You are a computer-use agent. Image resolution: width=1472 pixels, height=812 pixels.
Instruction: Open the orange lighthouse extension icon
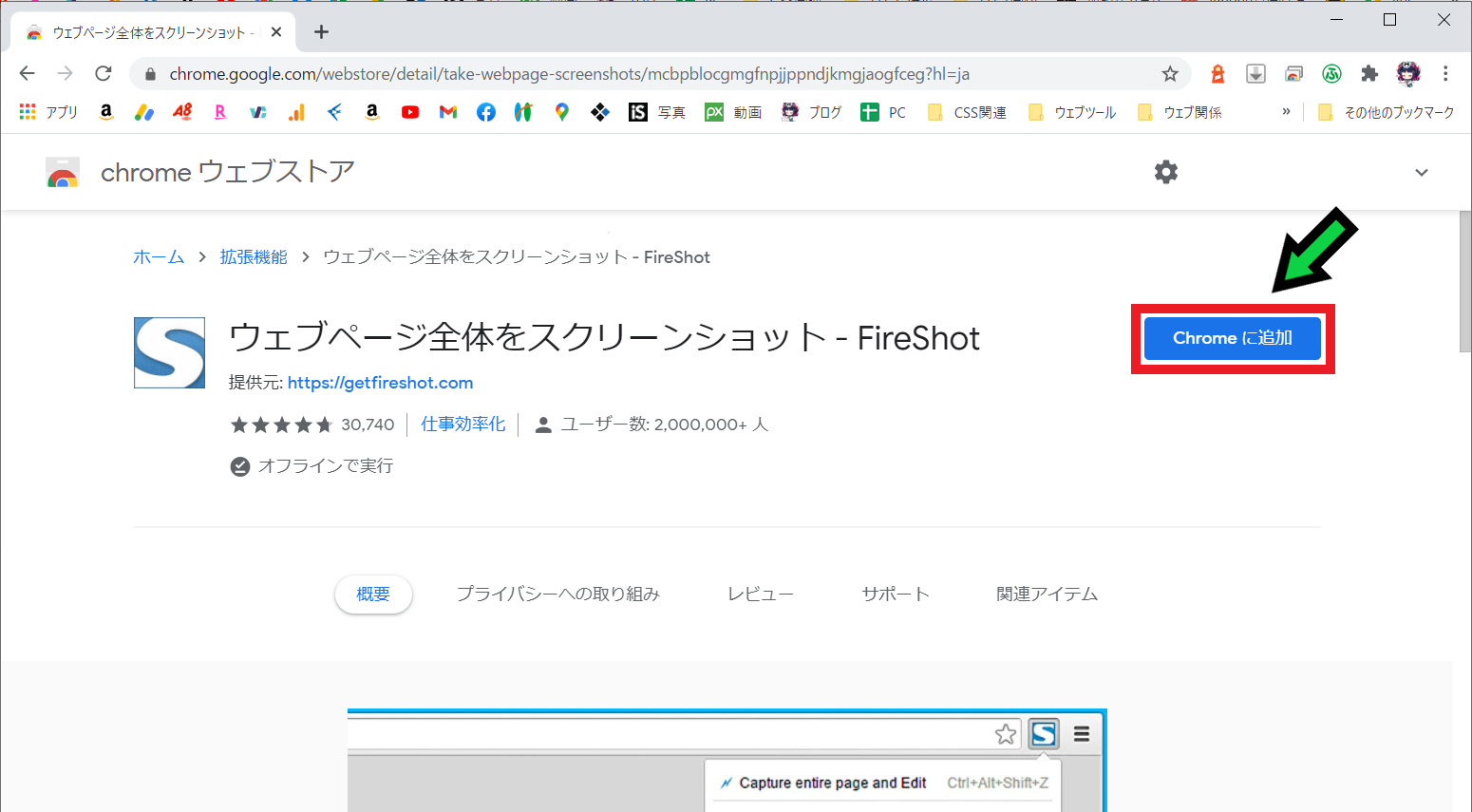[x=1217, y=74]
